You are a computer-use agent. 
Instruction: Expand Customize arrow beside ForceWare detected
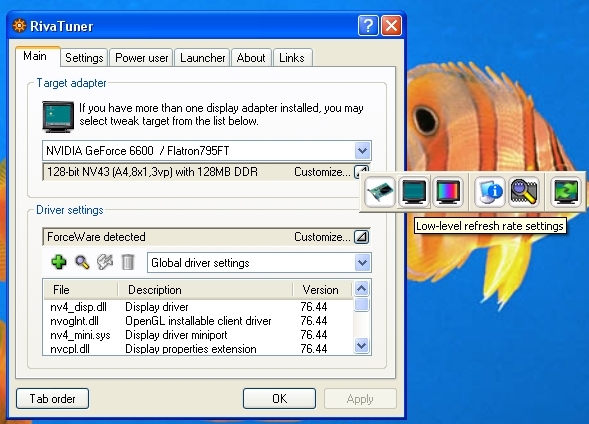[x=361, y=237]
